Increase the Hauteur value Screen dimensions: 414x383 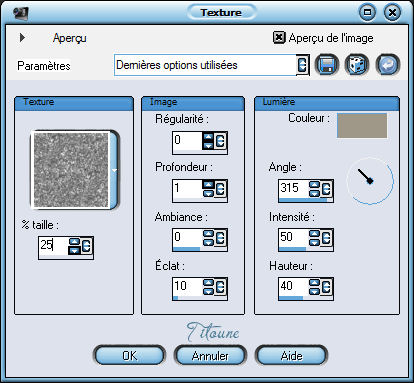pyautogui.click(x=315, y=283)
